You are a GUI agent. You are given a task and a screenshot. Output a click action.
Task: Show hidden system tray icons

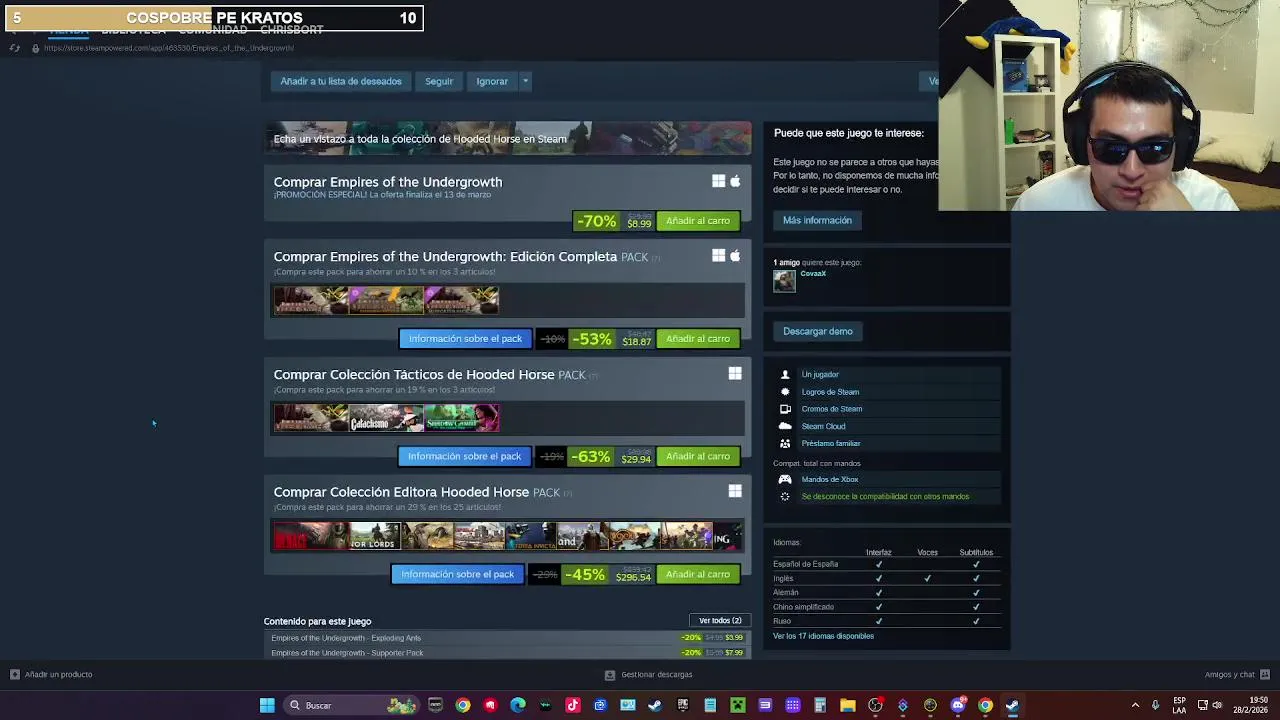tap(1135, 705)
